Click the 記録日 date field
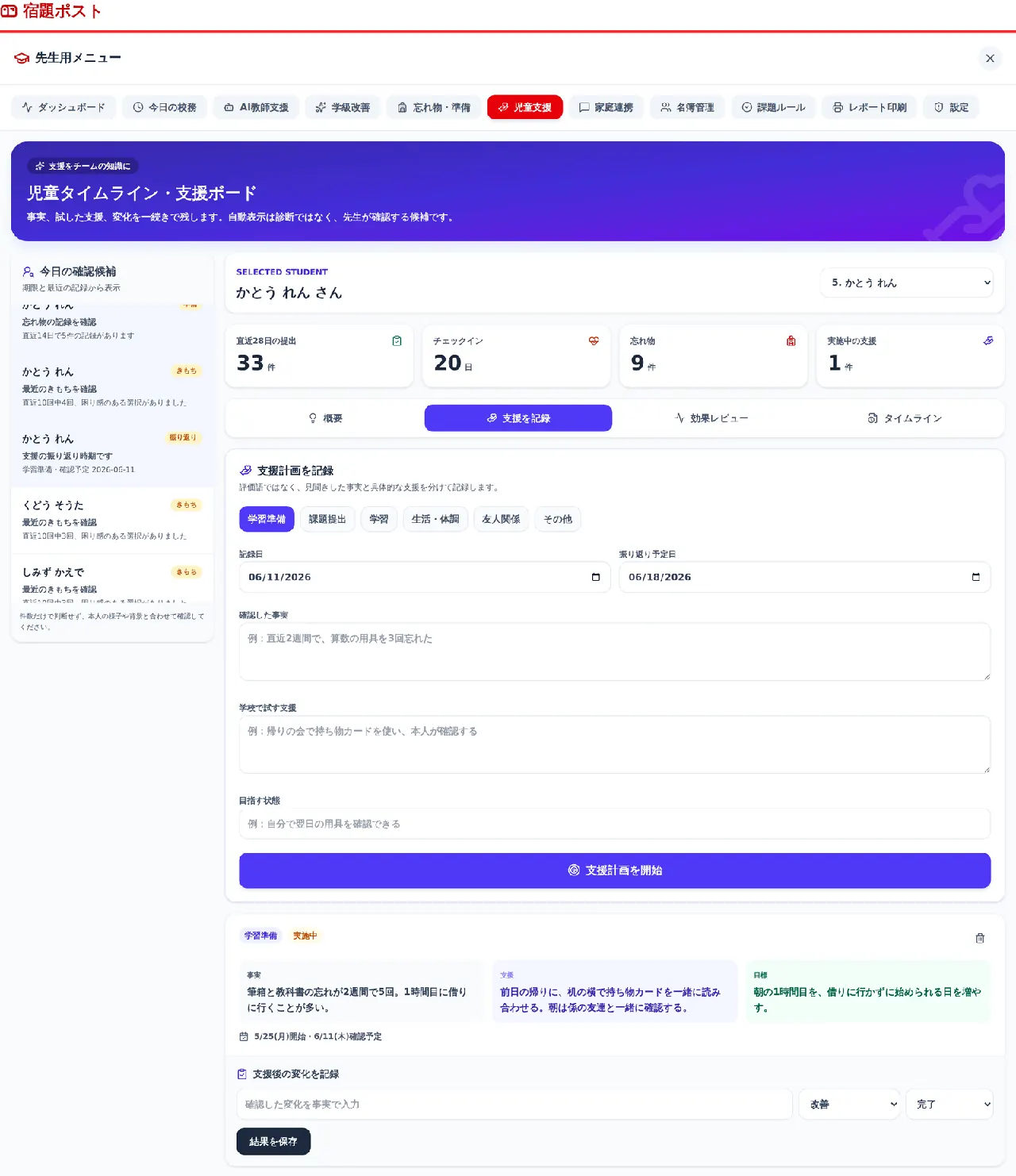Screen dimensions: 1016x1176 point(425,577)
